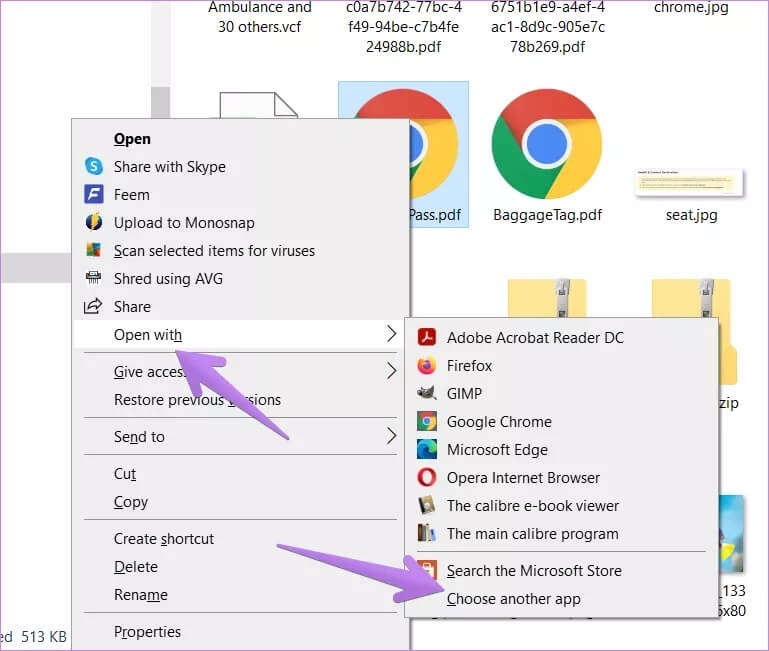Viewport: 769px width, 651px height.
Task: Click the AVG shredder icon
Action: pos(93,278)
